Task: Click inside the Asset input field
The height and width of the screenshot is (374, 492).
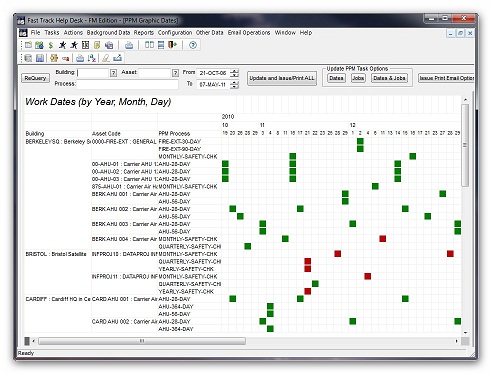Action: 154,73
